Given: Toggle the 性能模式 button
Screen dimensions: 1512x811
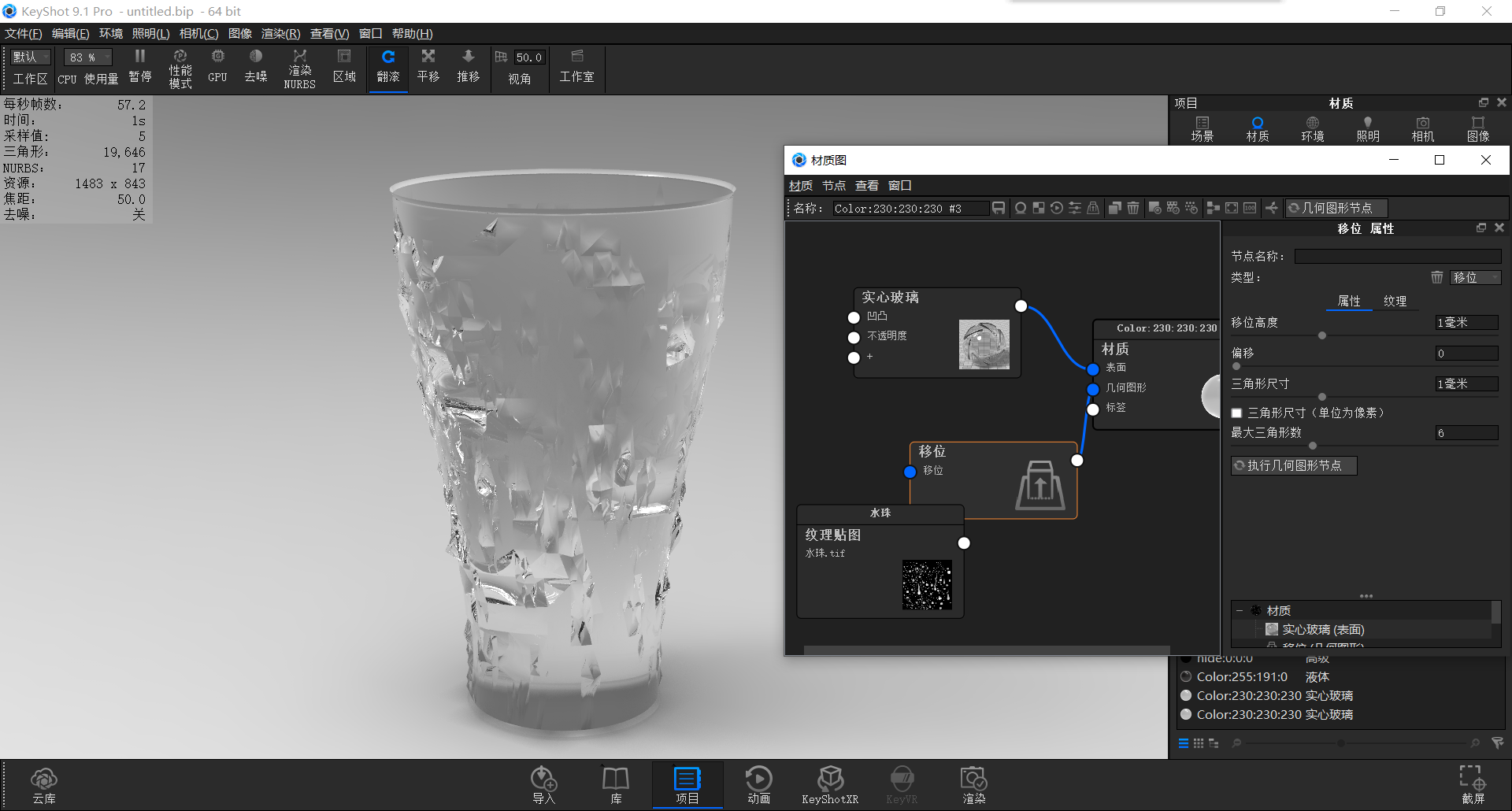Looking at the screenshot, I should click(x=180, y=68).
